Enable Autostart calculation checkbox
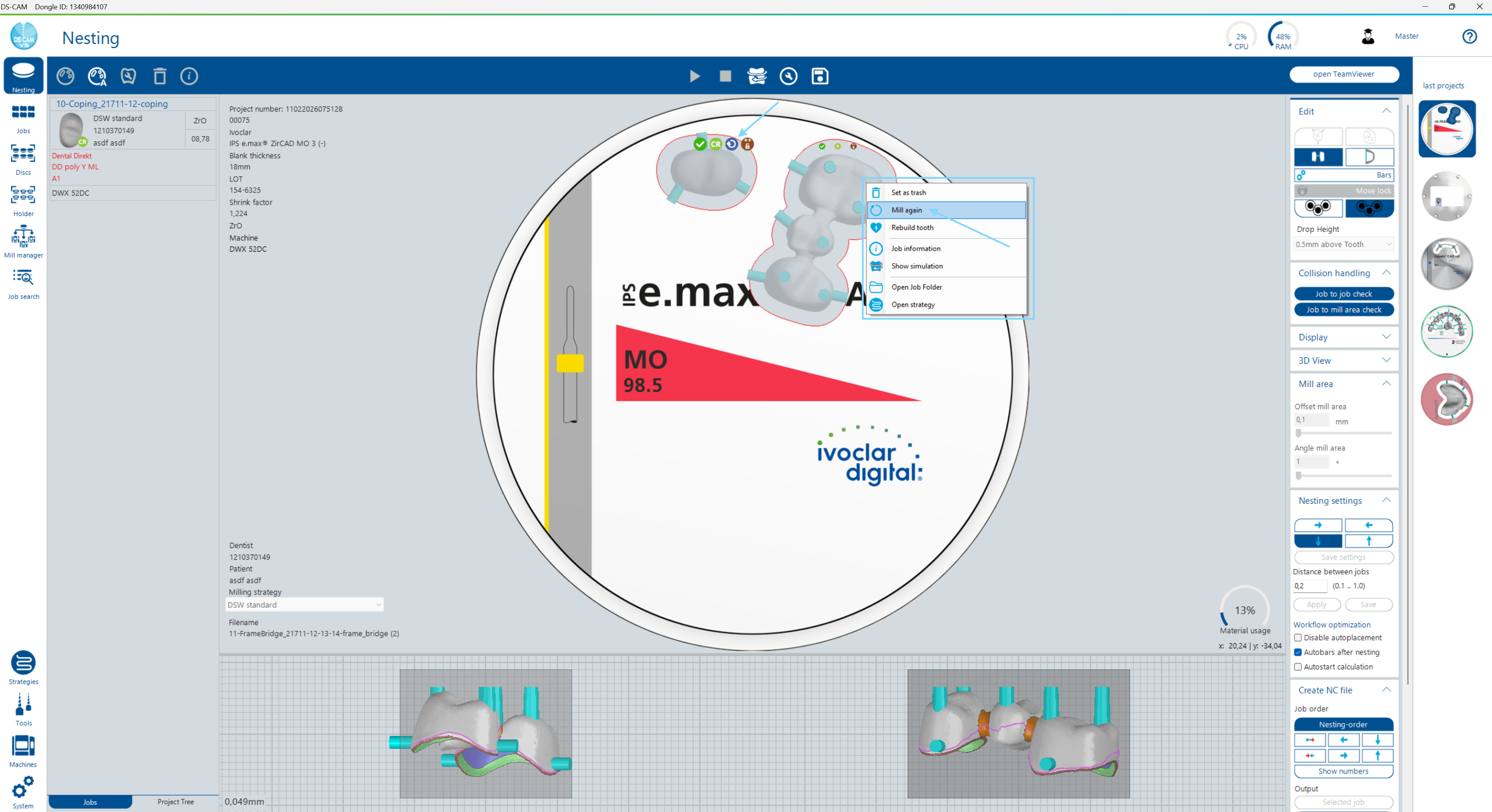 click(x=1298, y=667)
